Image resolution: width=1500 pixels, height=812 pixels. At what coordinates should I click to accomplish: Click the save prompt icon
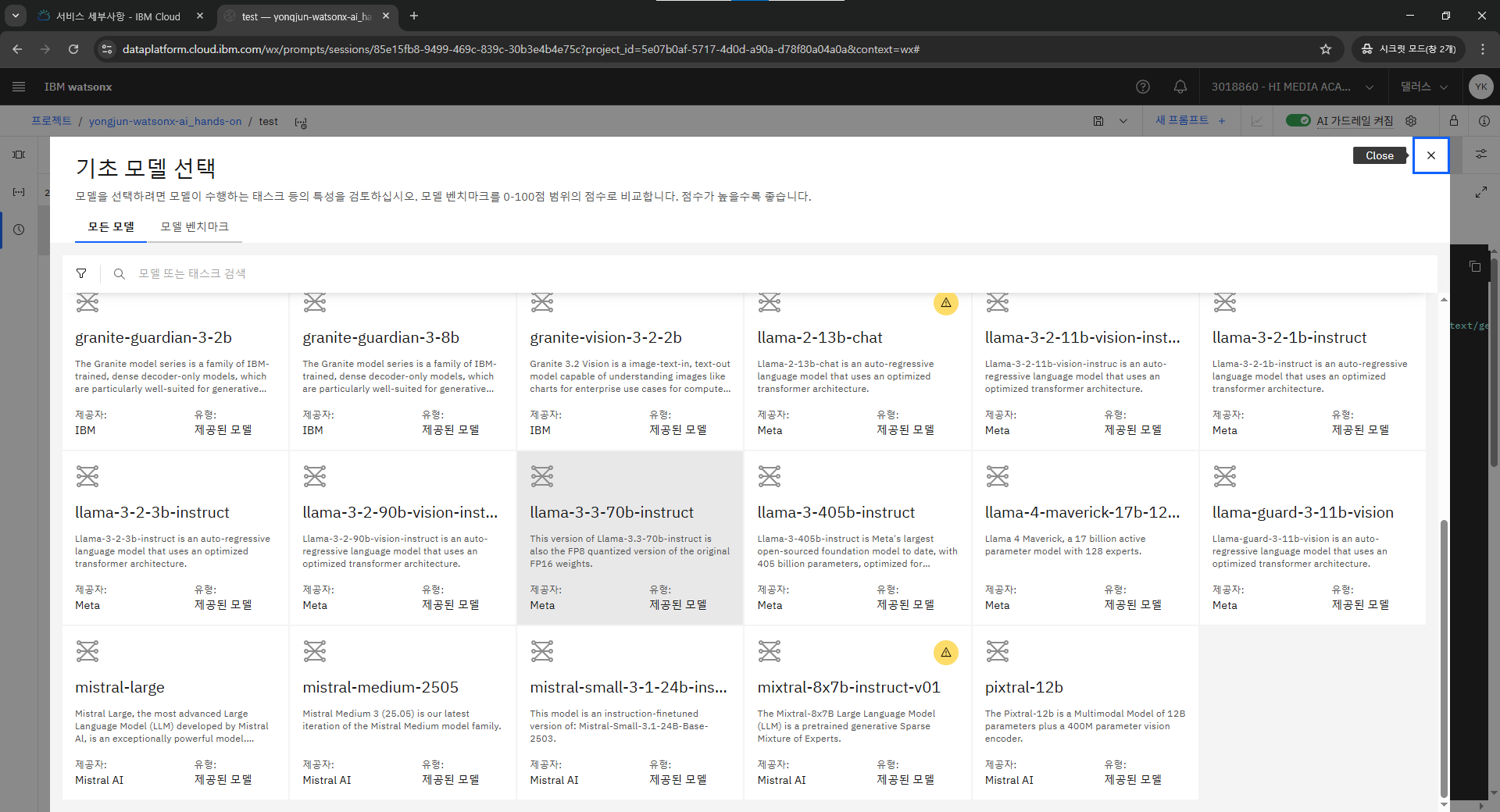(x=1098, y=121)
